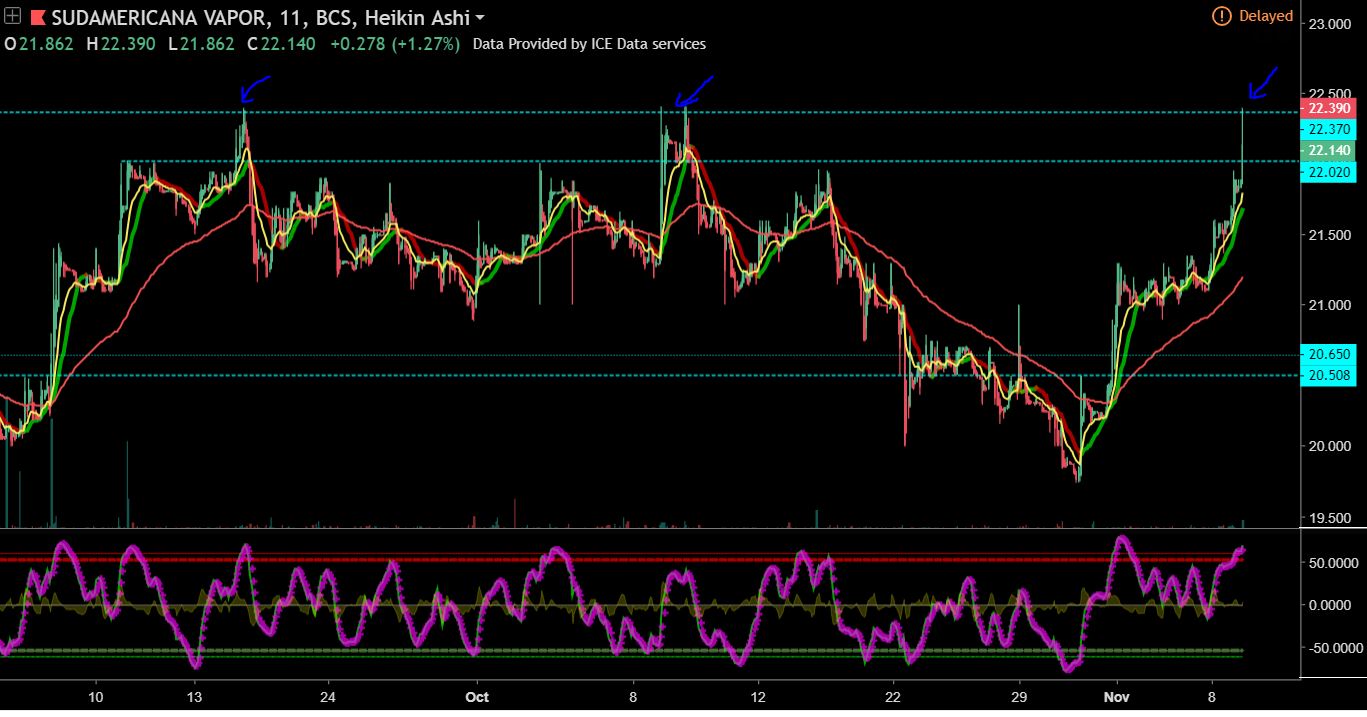The width and height of the screenshot is (1367, 717).
Task: Click the cyan 22.020 level label on the axis
Action: pyautogui.click(x=1327, y=172)
